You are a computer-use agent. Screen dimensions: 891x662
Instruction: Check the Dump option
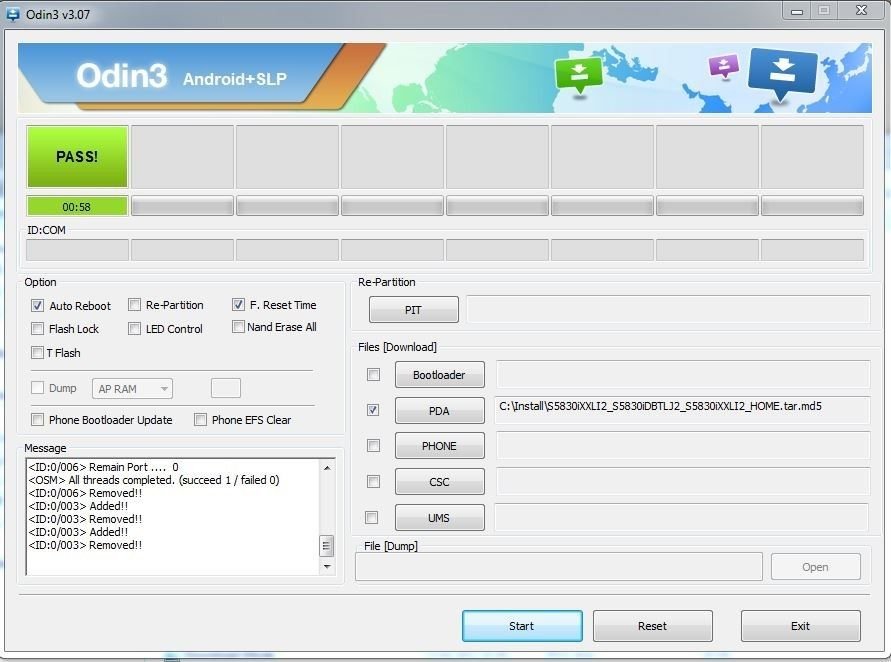(38, 388)
